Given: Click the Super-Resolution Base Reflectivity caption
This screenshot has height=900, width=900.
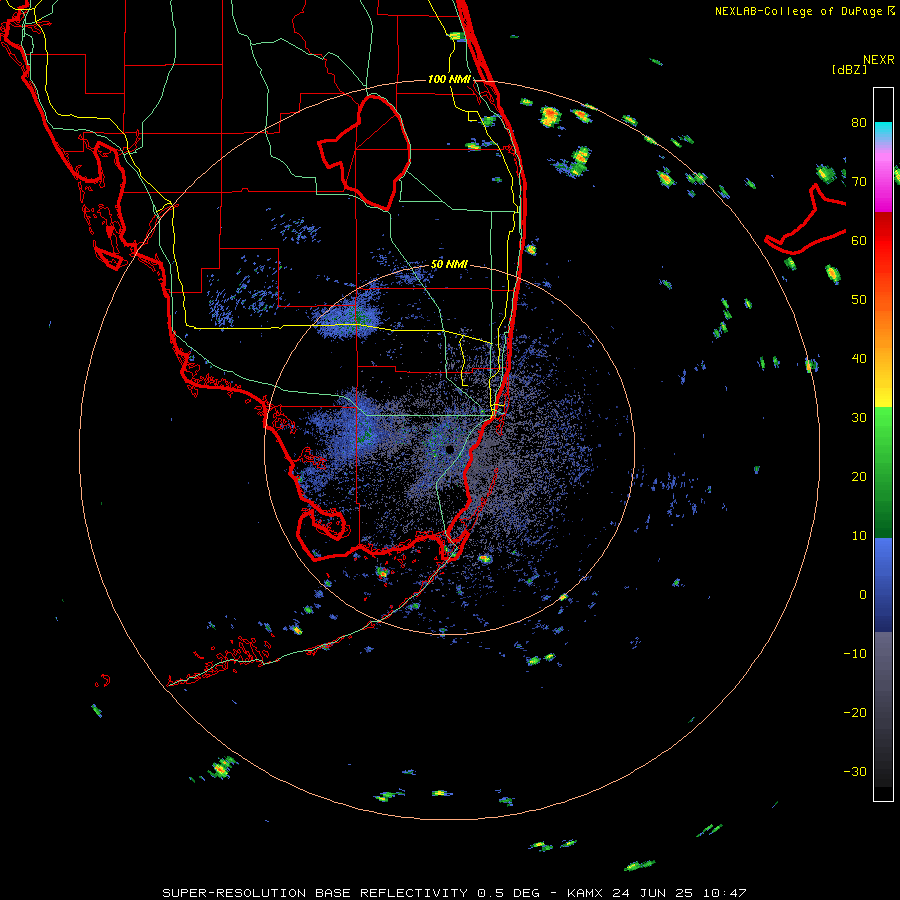Looking at the screenshot, I should click(455, 893).
